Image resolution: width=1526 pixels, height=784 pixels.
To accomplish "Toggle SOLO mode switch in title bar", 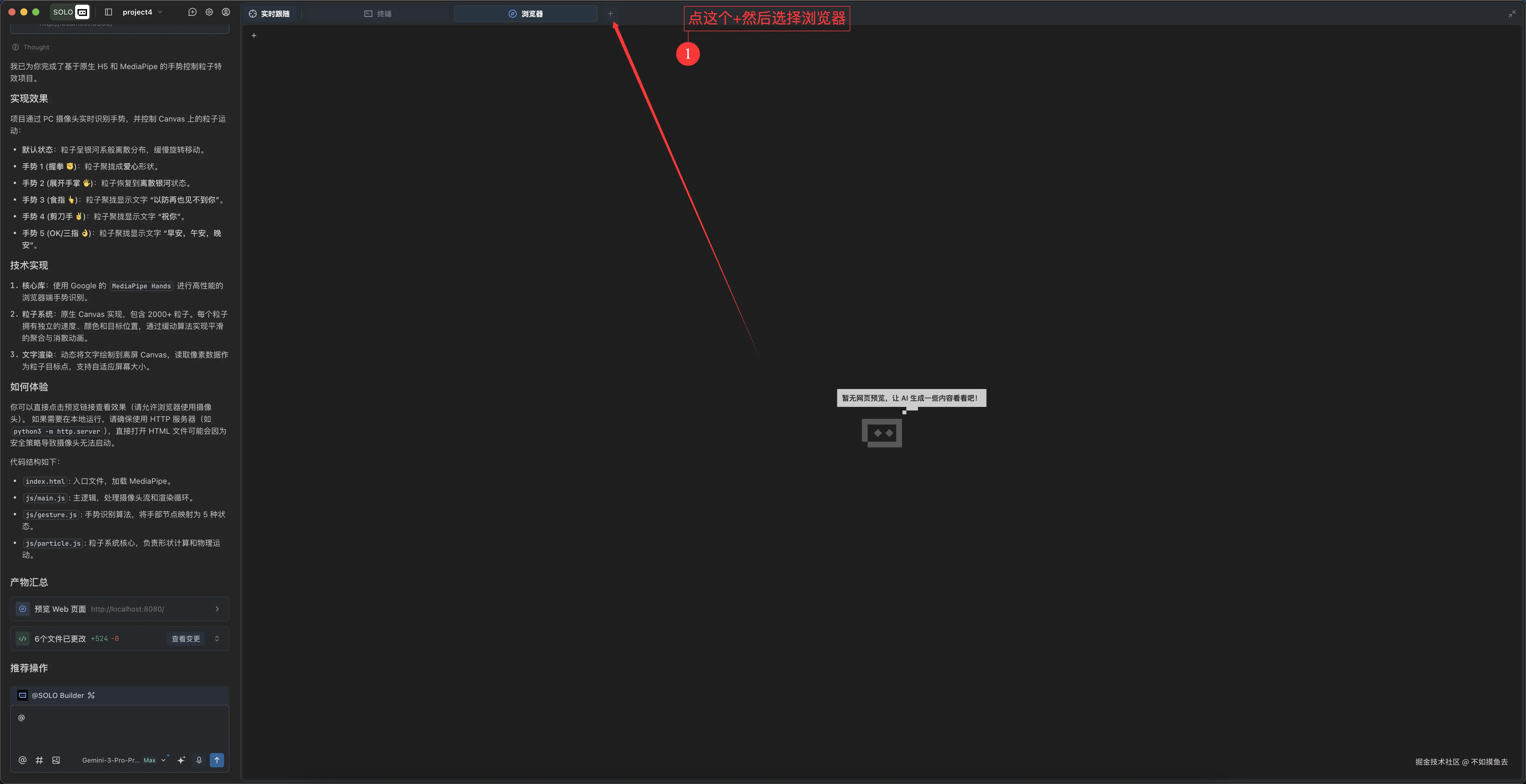I will click(x=70, y=12).
